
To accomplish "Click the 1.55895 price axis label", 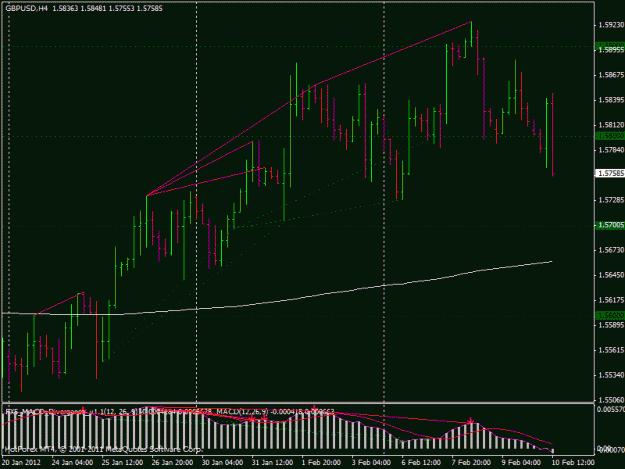I will coord(611,325).
